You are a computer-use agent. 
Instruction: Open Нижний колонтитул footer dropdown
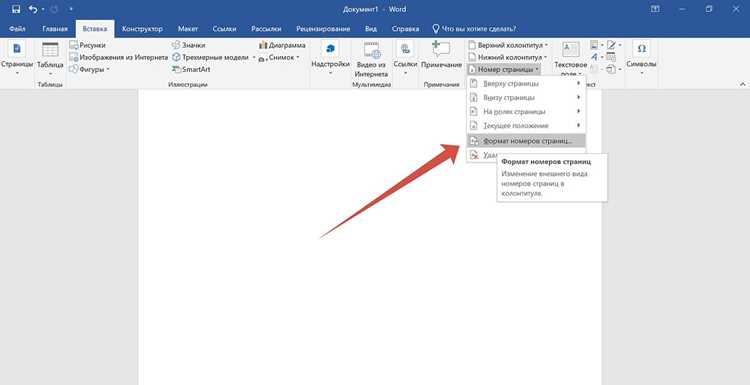pos(508,57)
